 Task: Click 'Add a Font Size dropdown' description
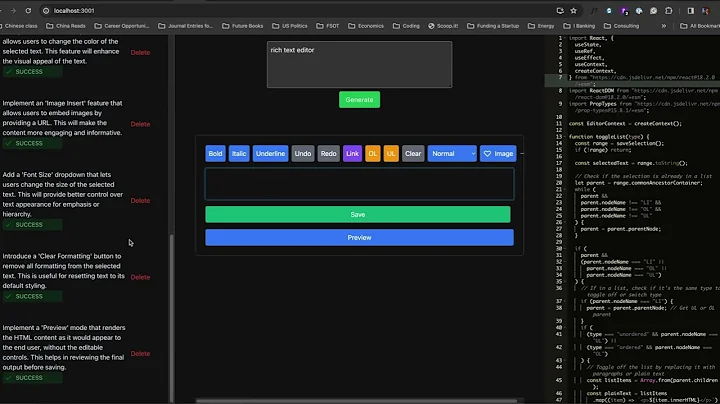point(63,194)
